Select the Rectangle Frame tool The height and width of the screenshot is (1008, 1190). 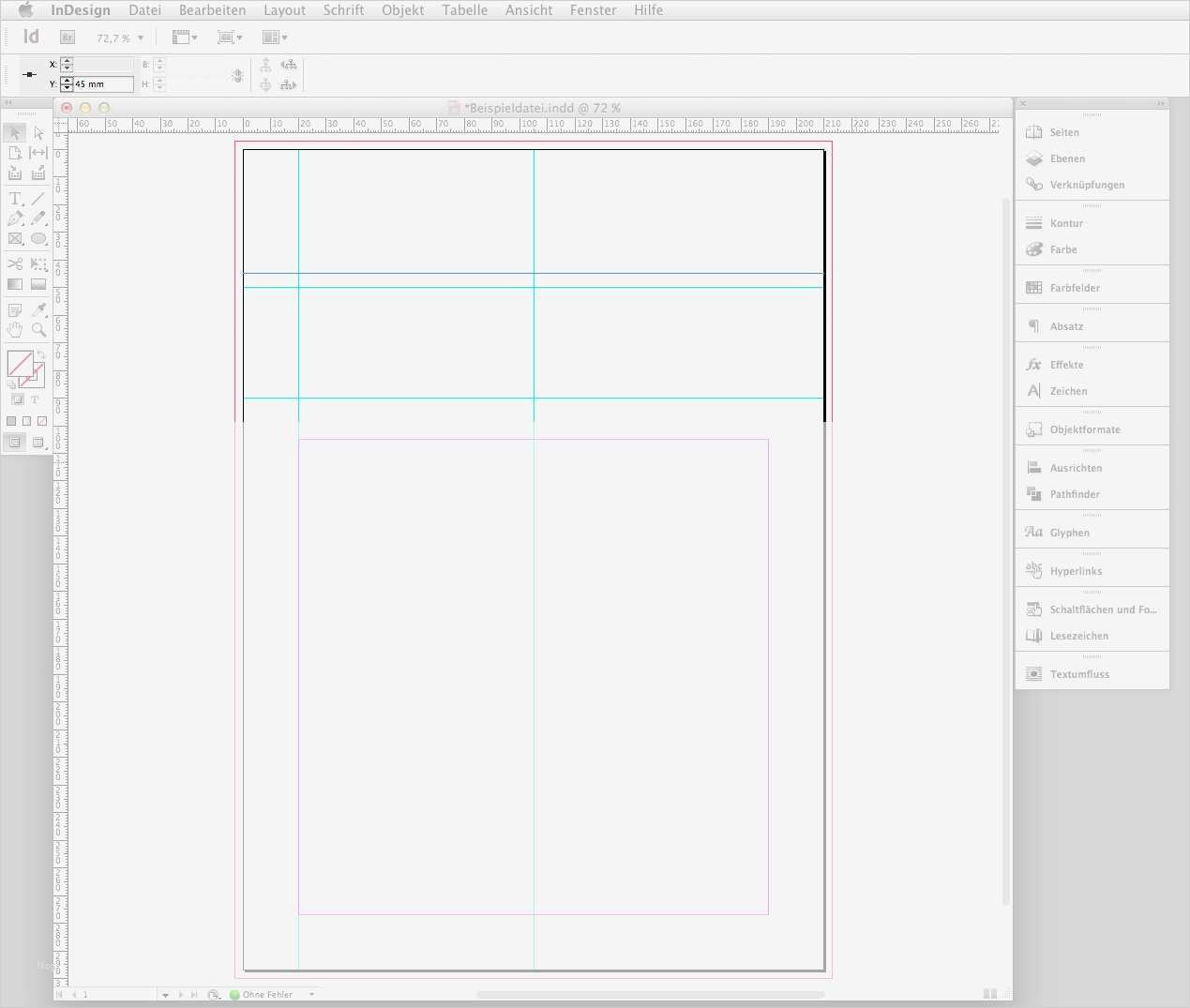(x=15, y=239)
